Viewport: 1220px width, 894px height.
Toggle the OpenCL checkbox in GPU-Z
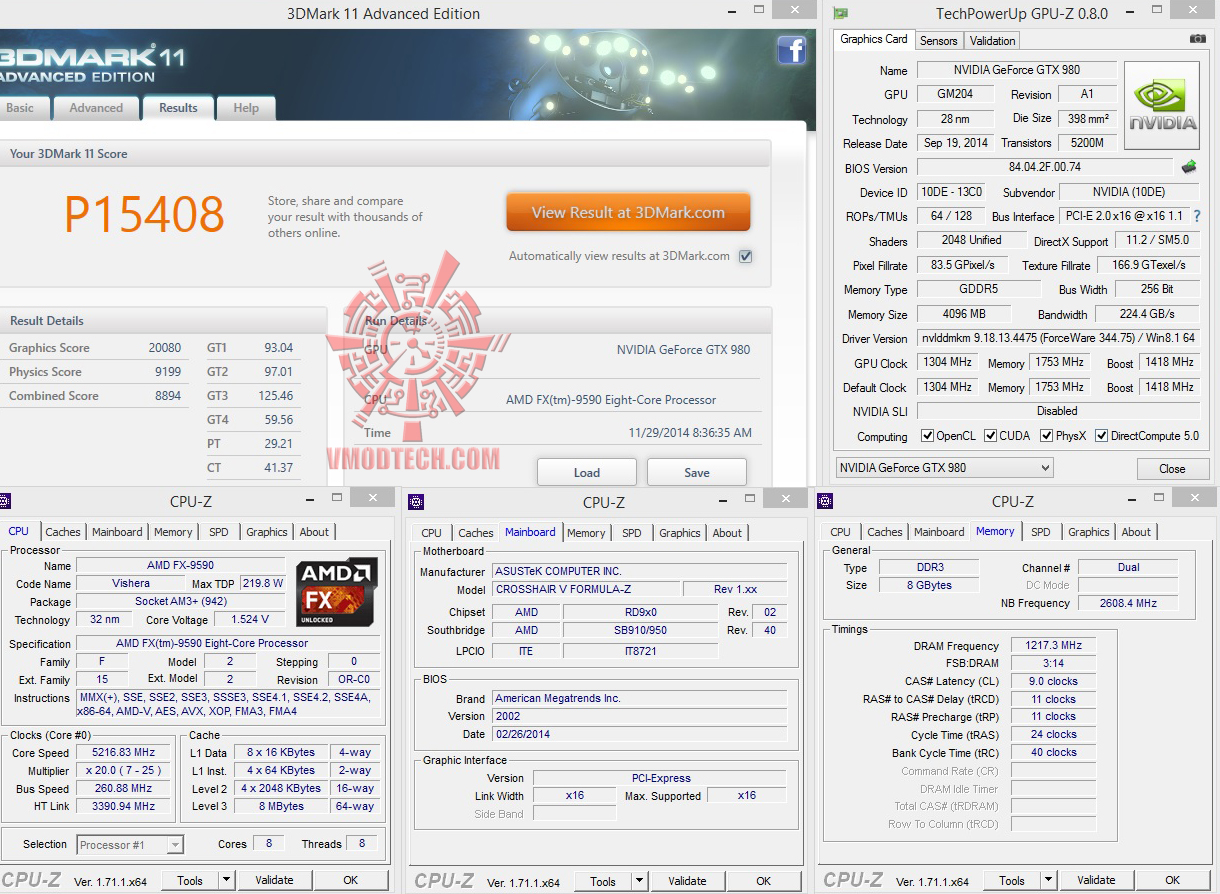(928, 436)
